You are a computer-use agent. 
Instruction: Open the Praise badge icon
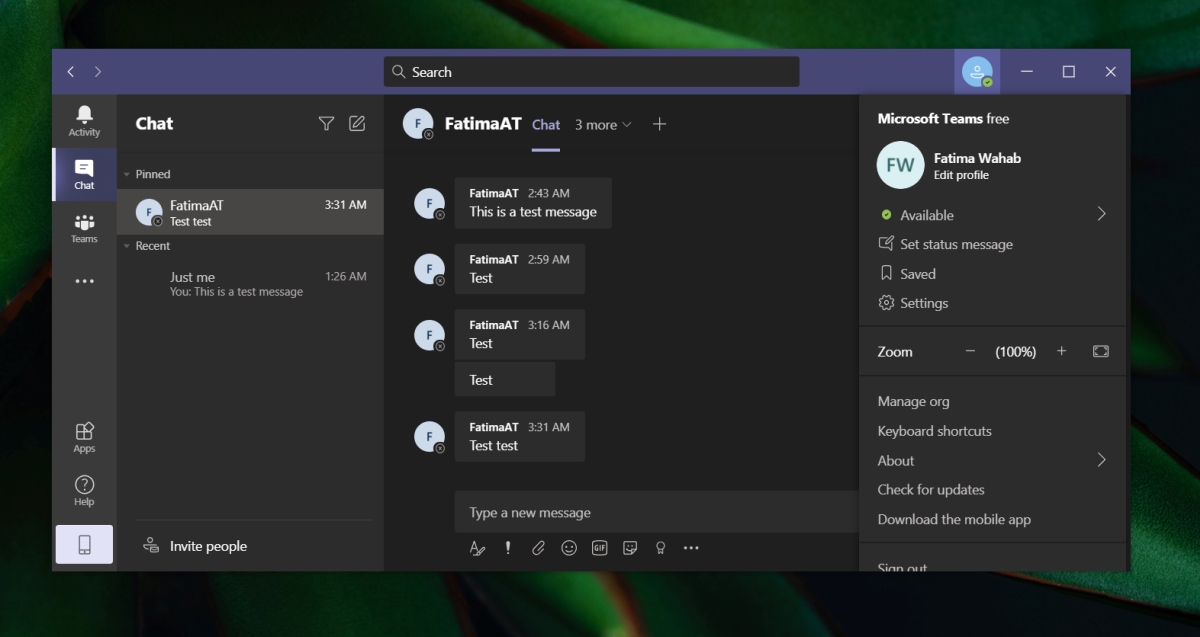pos(660,548)
